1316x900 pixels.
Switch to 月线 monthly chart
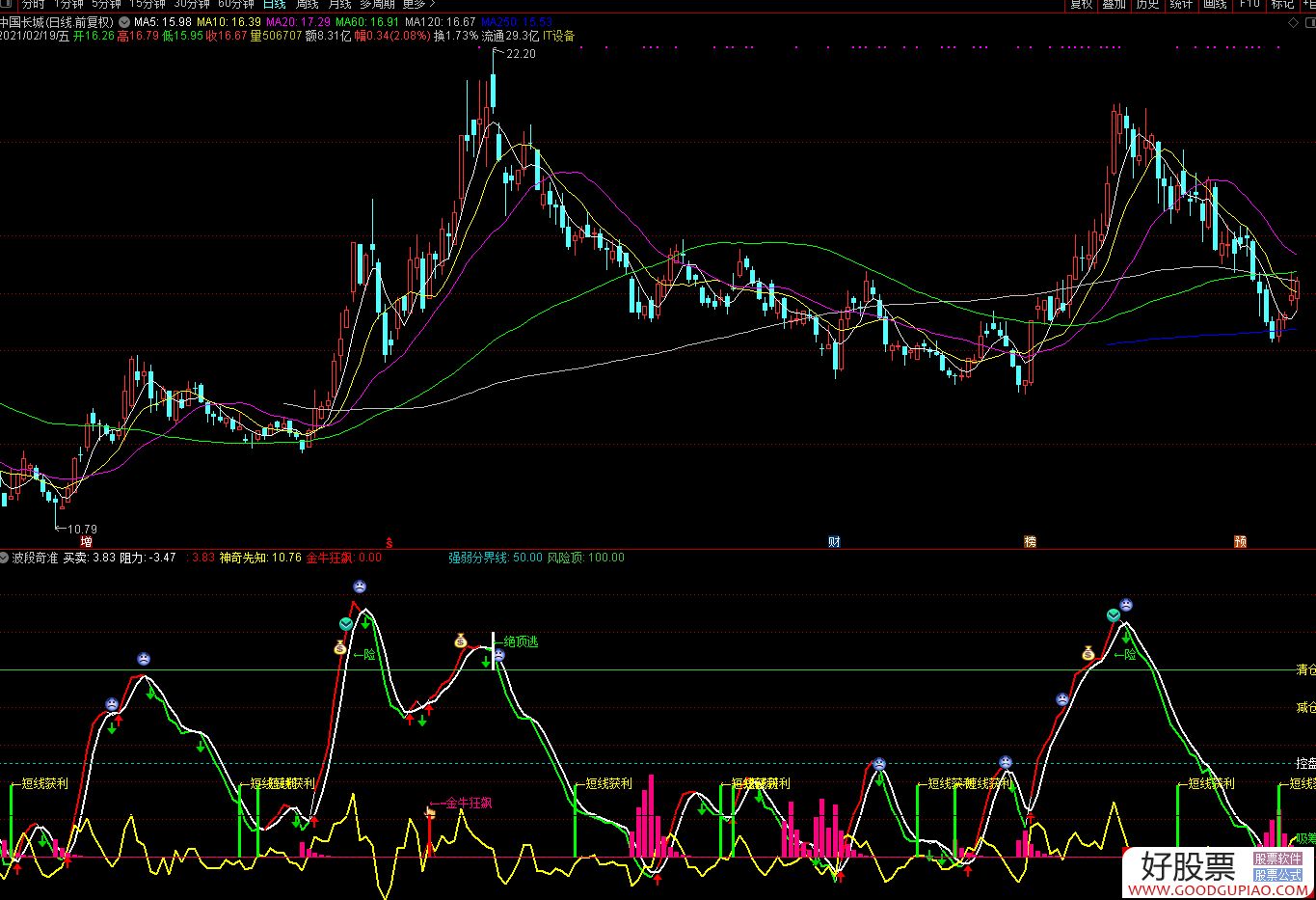point(339,4)
